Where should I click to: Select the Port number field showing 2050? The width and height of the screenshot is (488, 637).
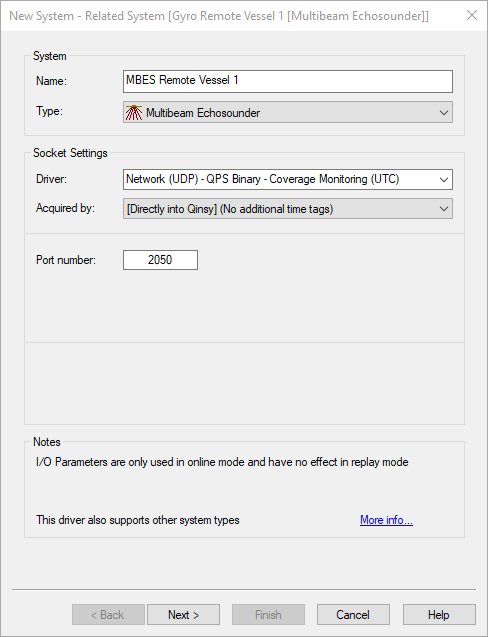[x=160, y=260]
